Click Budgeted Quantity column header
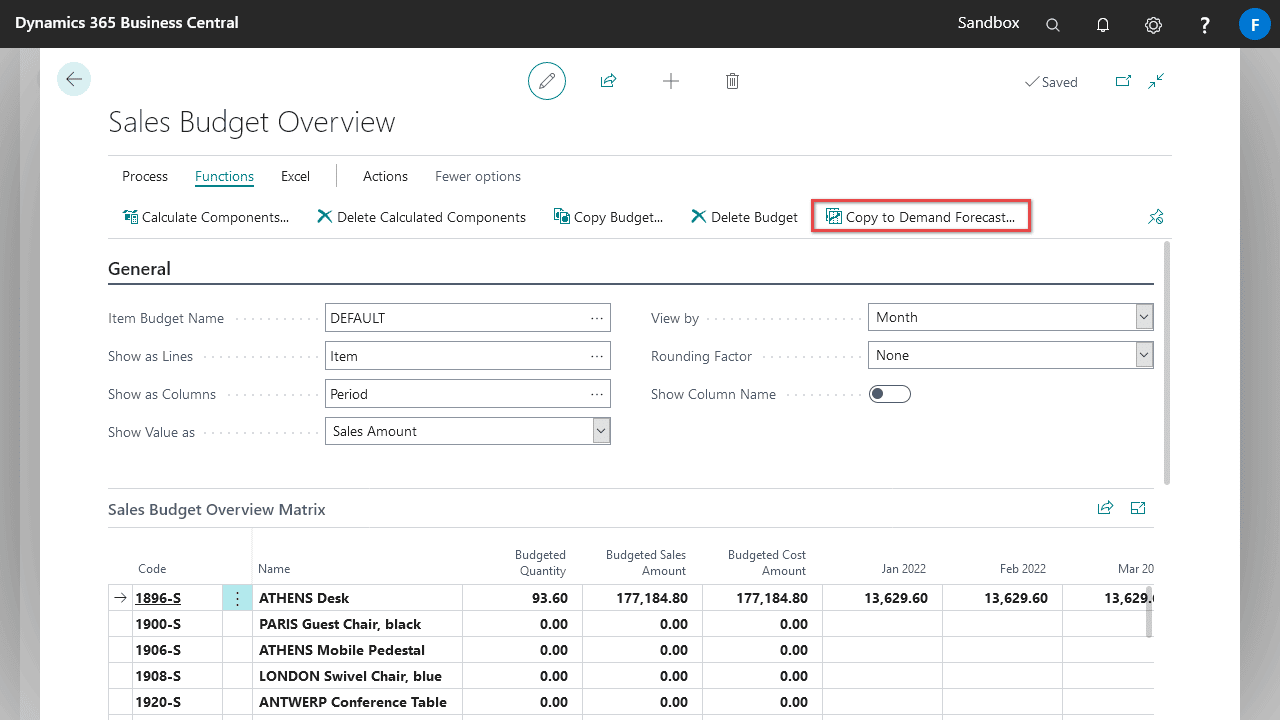The image size is (1280, 720). (x=540, y=562)
